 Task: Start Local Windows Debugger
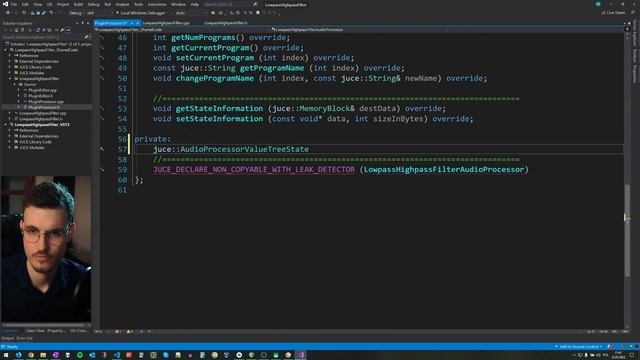point(141,13)
